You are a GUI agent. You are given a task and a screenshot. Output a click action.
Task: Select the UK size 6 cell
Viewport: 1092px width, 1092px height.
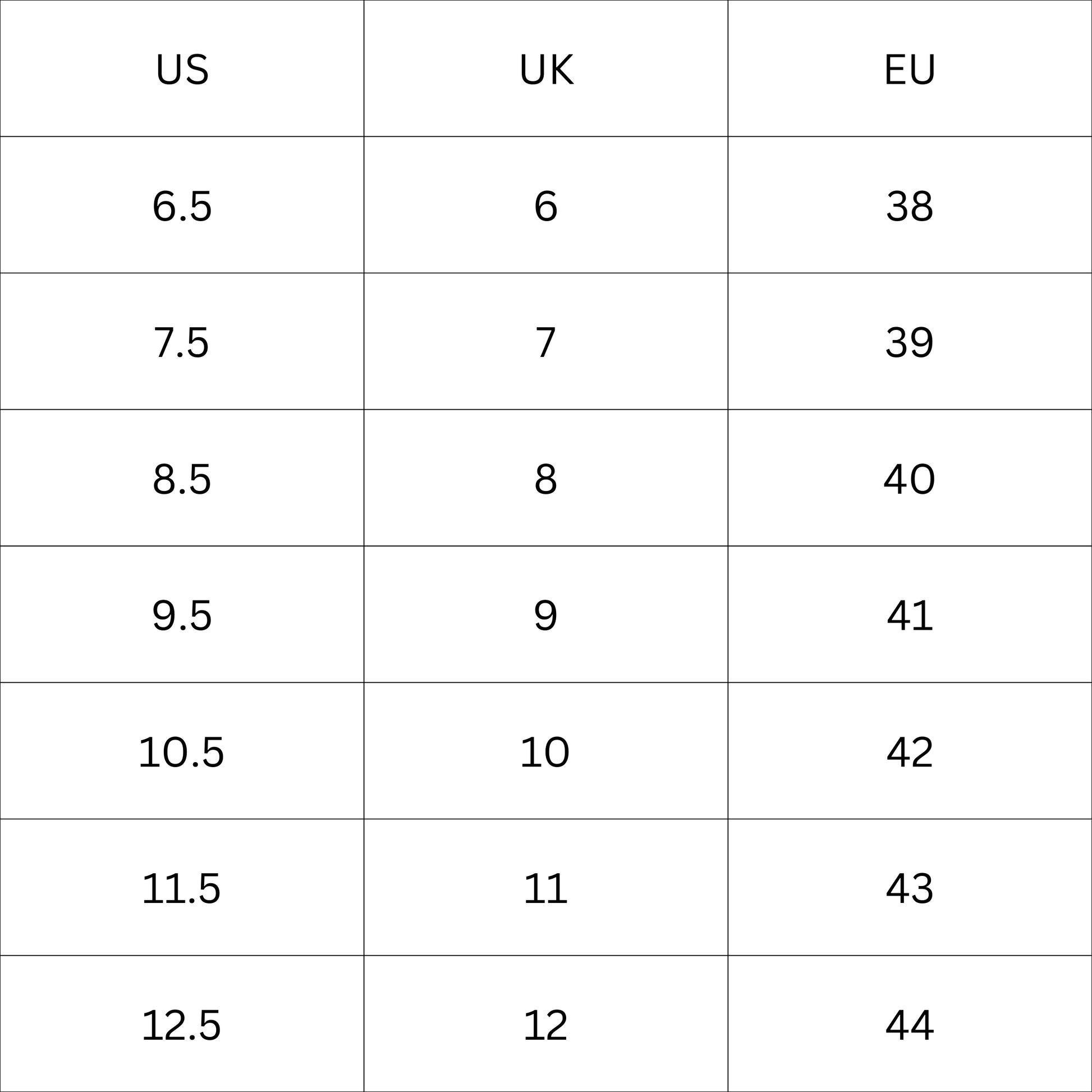click(x=546, y=206)
